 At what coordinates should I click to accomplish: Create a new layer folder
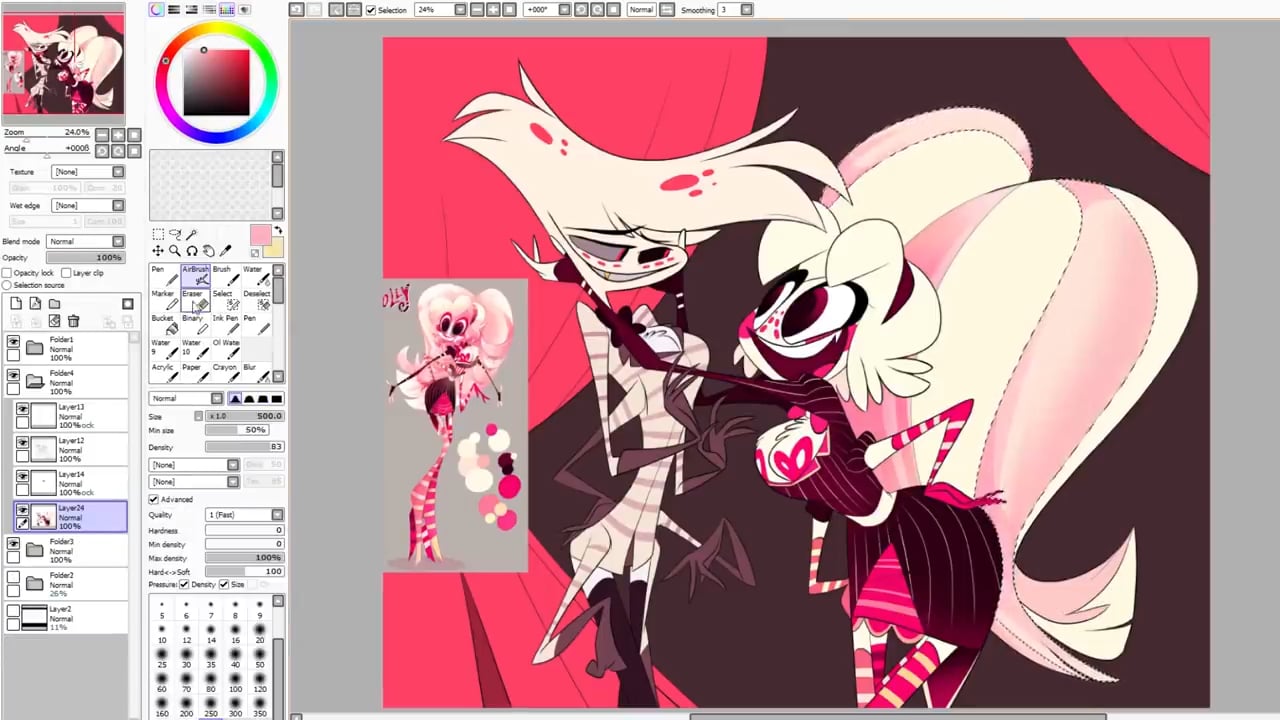click(54, 304)
